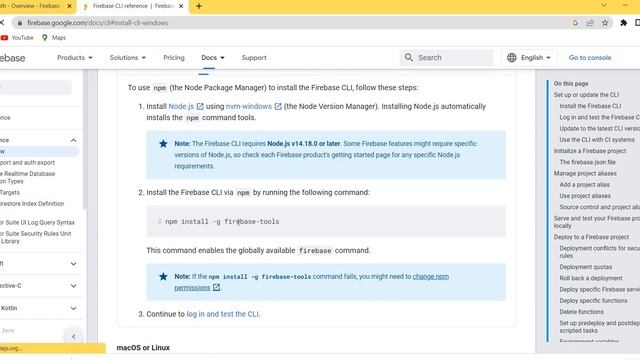This screenshot has width=640, height=360.
Task: Open the change npm permissions link
Action: [x=431, y=276]
